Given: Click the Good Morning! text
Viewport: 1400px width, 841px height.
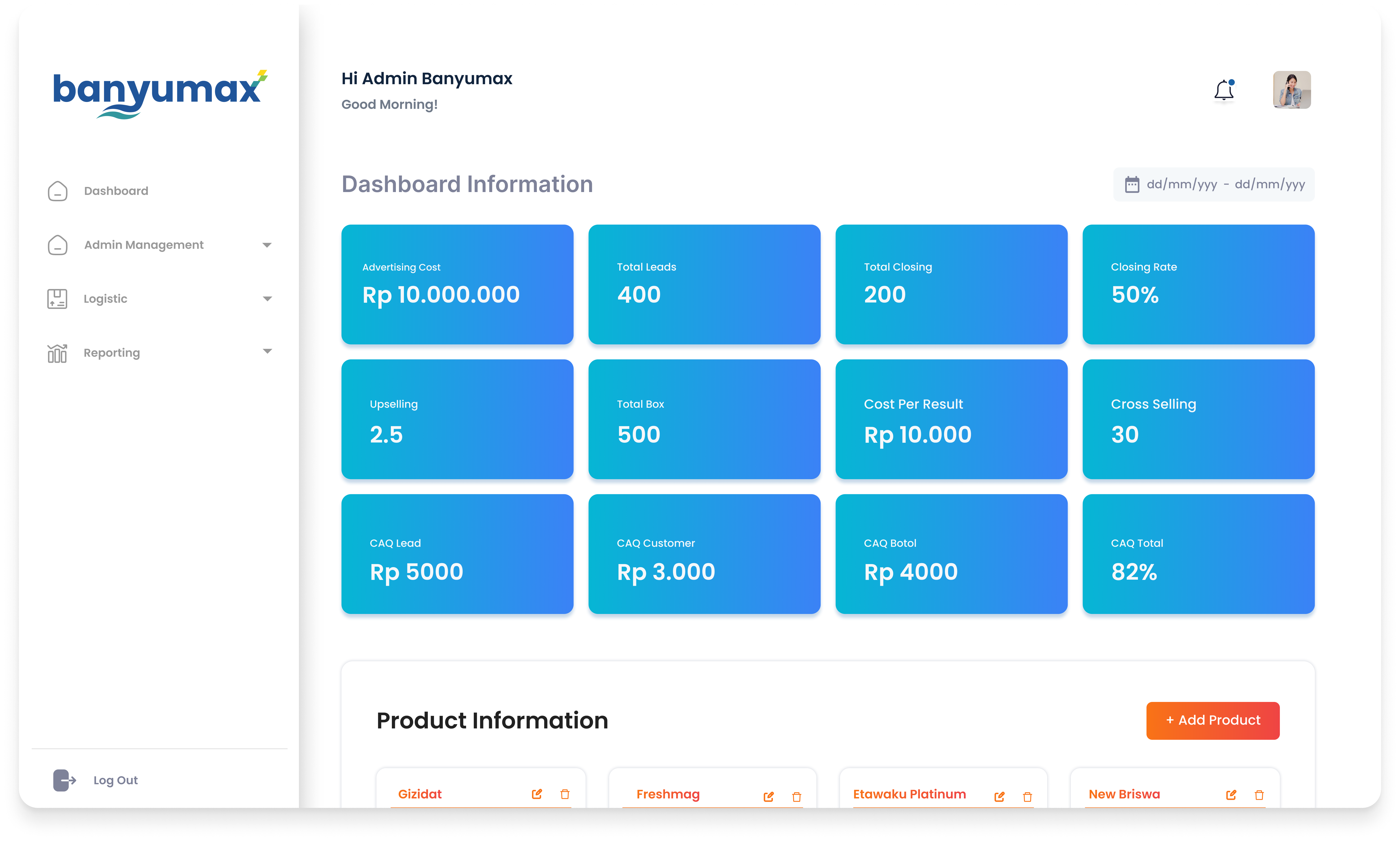Looking at the screenshot, I should coord(389,104).
